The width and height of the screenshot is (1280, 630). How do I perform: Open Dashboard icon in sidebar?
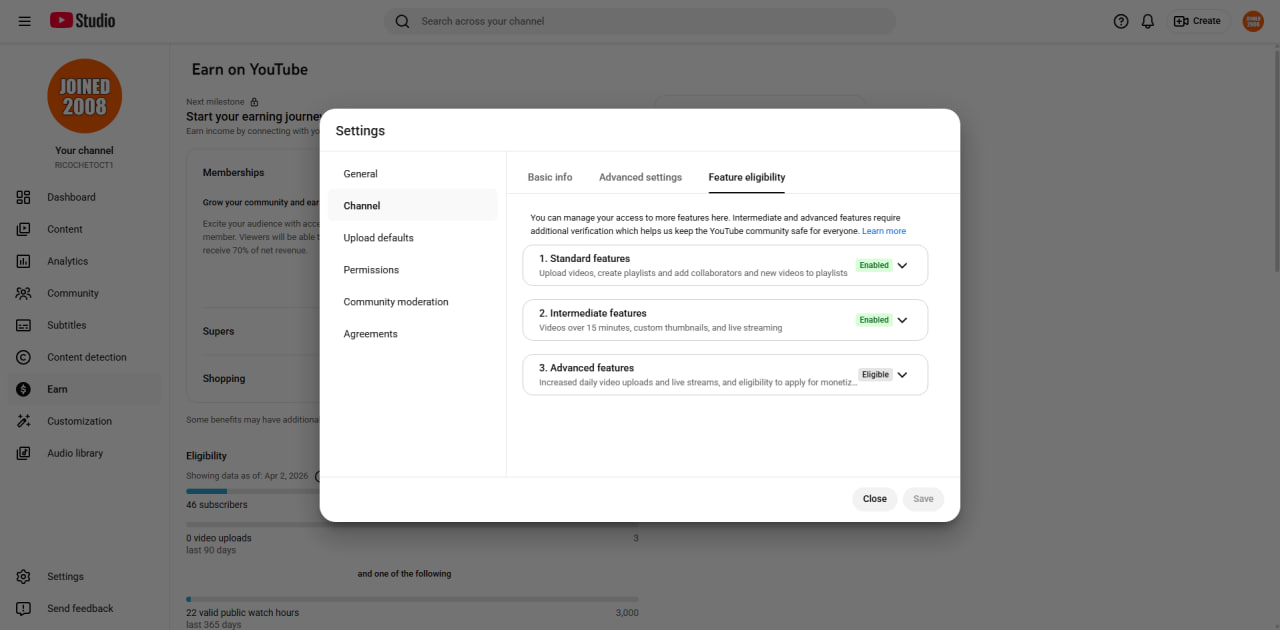[x=24, y=197]
